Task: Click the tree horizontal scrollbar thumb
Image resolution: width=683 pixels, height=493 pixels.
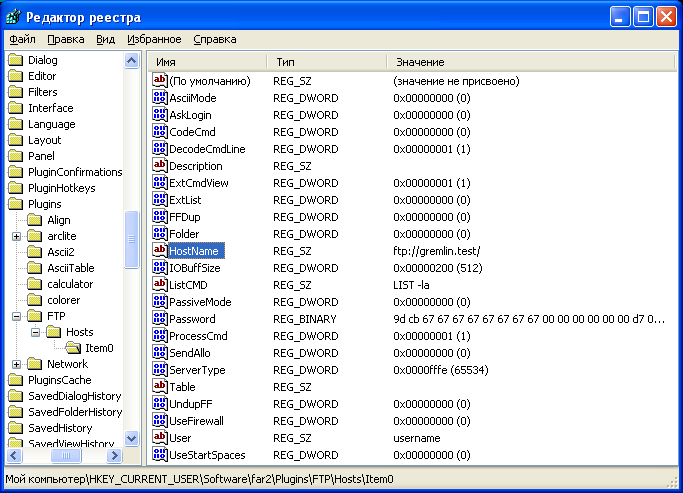Action: [66, 456]
